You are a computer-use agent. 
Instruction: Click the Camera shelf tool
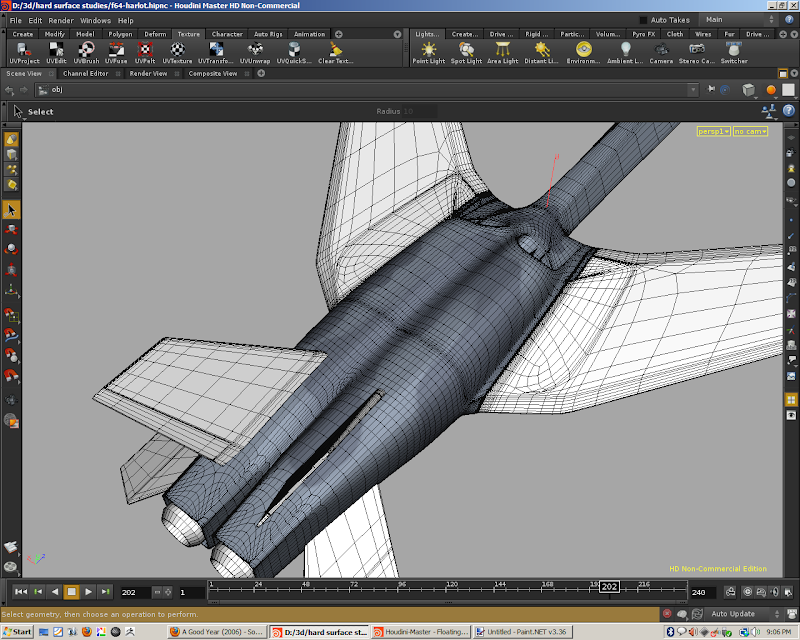tap(661, 52)
